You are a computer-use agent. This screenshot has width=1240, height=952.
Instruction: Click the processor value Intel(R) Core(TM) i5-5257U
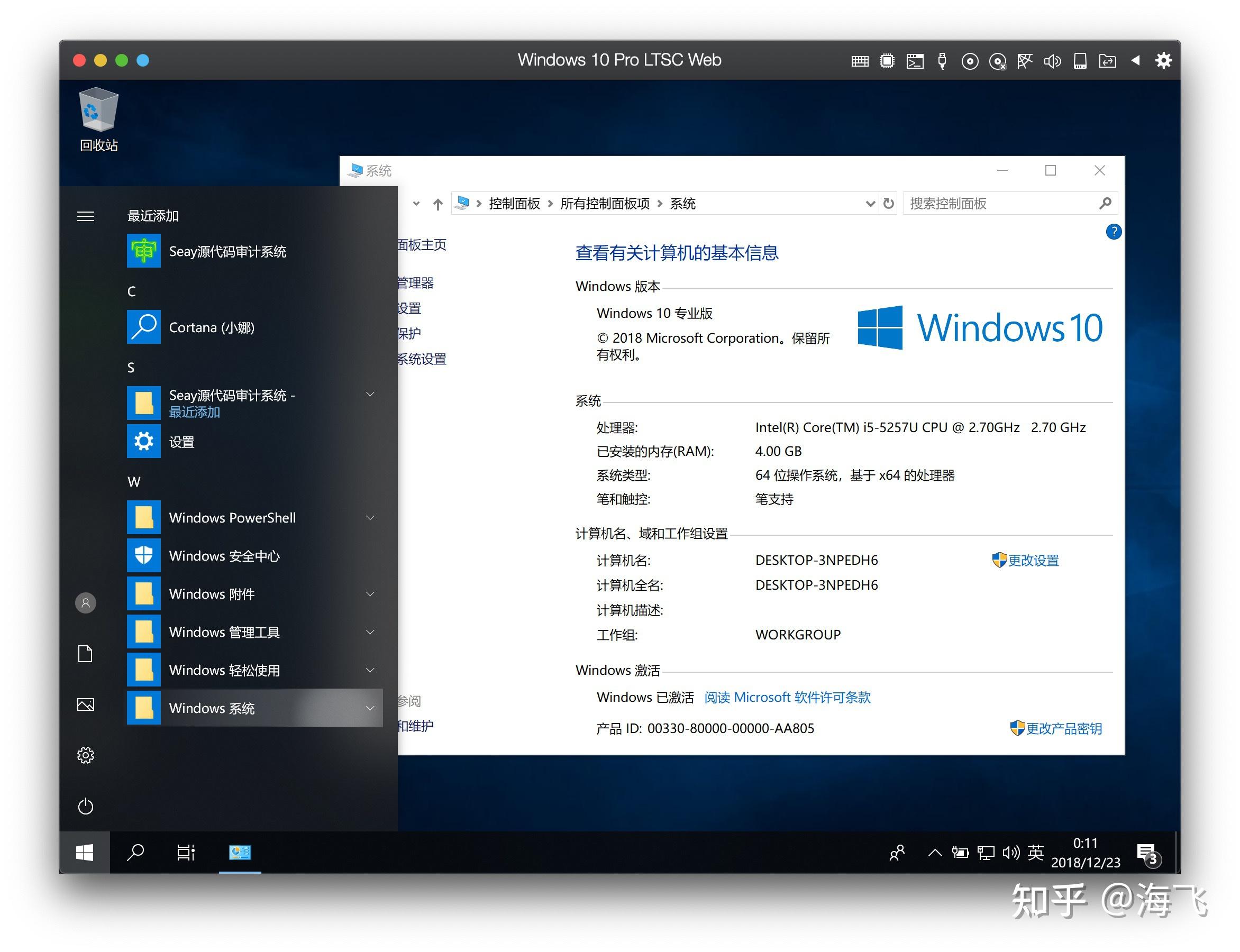coord(920,427)
